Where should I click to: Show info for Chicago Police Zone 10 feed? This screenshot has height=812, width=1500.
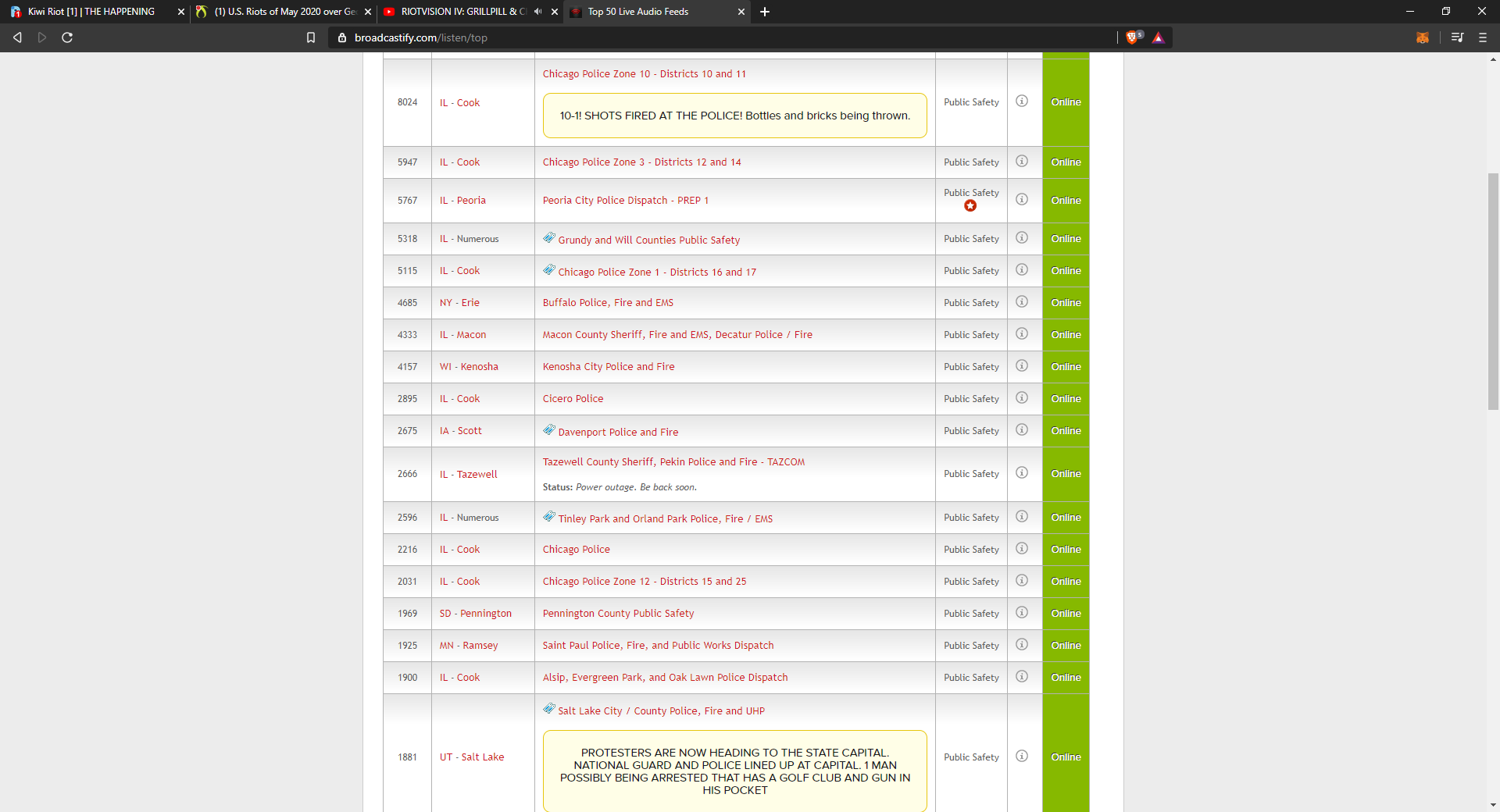pyautogui.click(x=1022, y=101)
